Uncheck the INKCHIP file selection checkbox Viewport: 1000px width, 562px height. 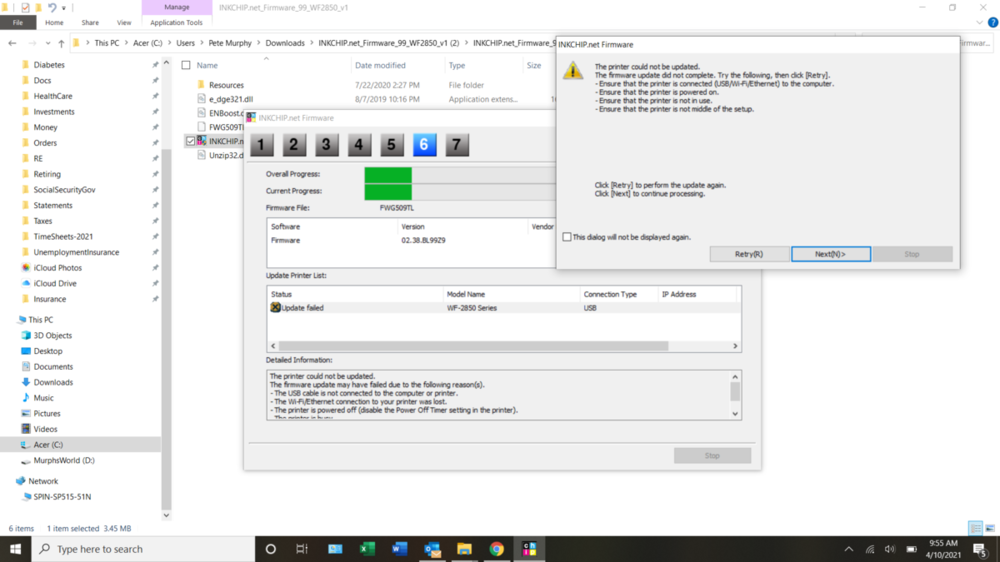(190, 141)
